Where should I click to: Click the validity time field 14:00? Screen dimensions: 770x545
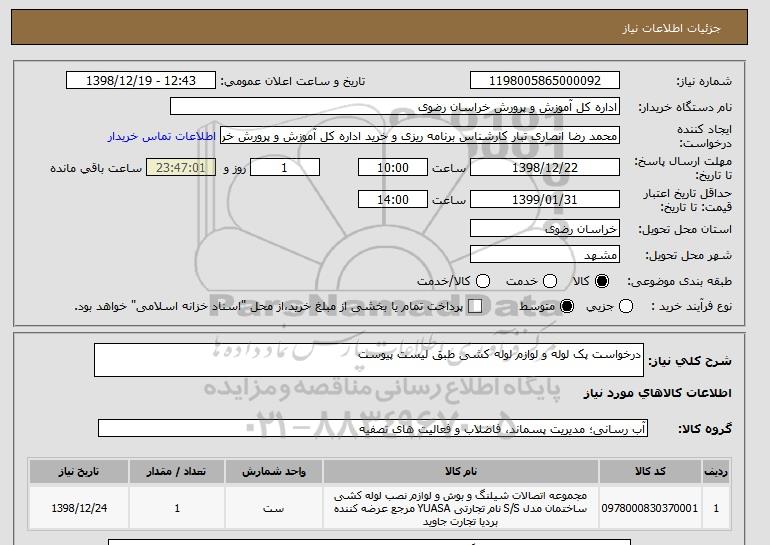click(x=393, y=199)
